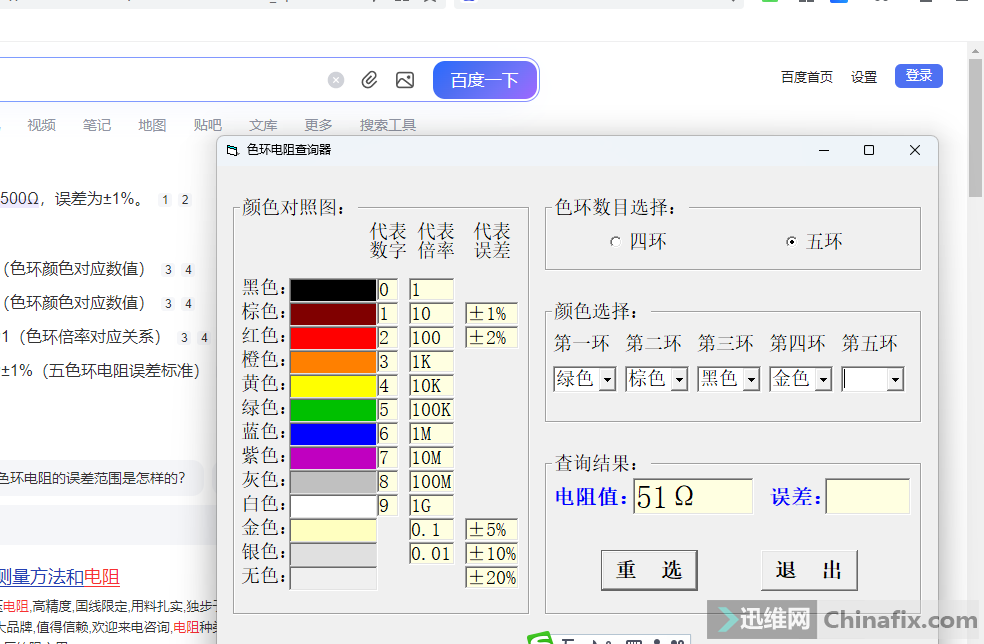Click the resistor app title bar icon
This screenshot has height=644, width=984.
click(x=233, y=151)
